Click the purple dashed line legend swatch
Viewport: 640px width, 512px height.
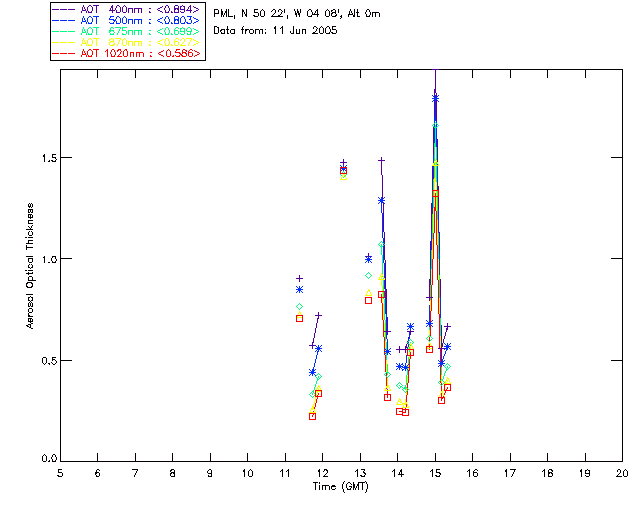click(x=64, y=9)
